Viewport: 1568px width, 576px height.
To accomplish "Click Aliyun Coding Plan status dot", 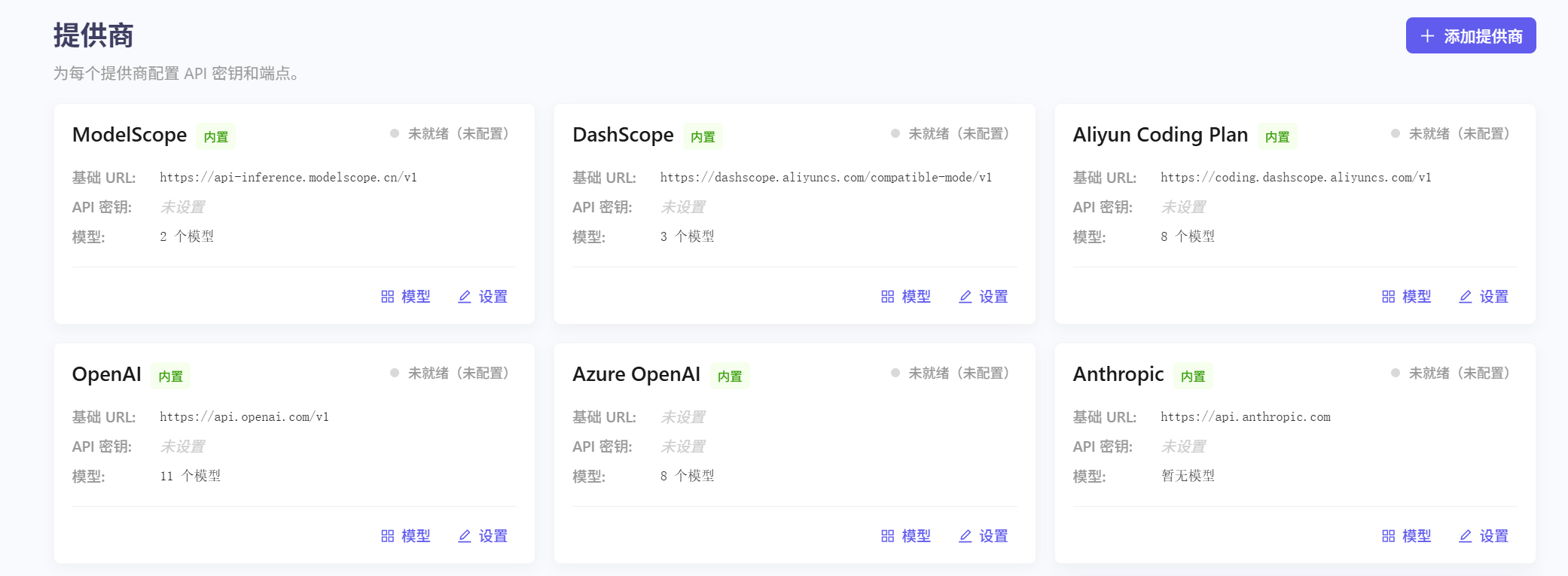I will point(1396,133).
